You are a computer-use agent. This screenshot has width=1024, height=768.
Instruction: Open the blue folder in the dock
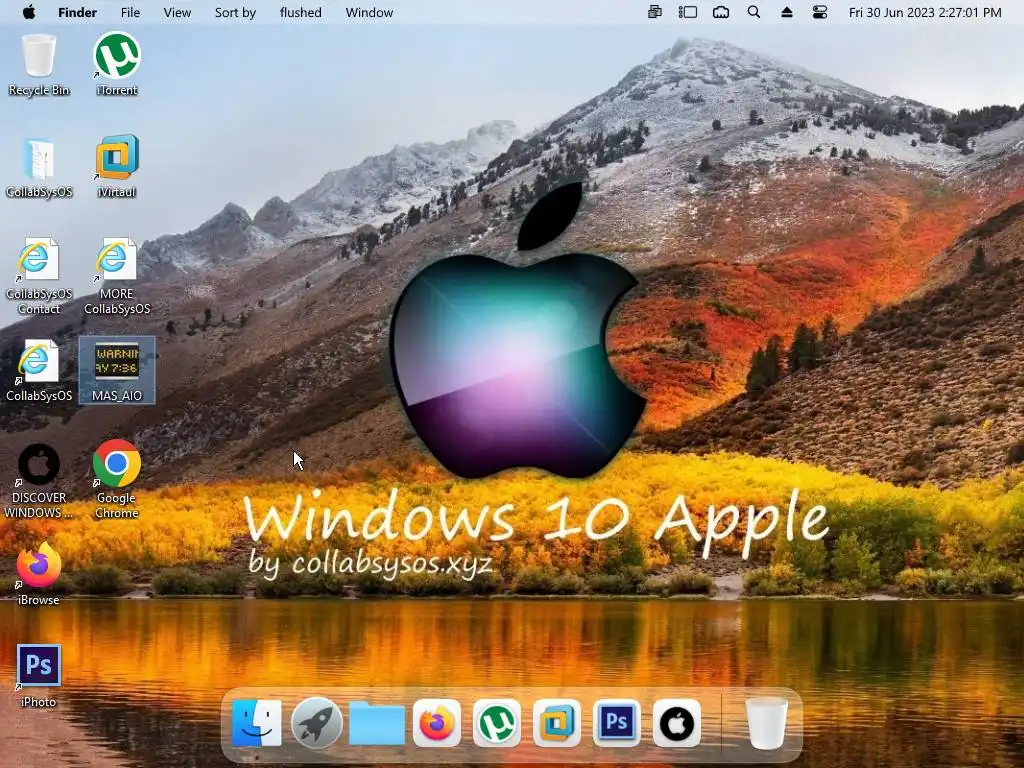coord(377,723)
